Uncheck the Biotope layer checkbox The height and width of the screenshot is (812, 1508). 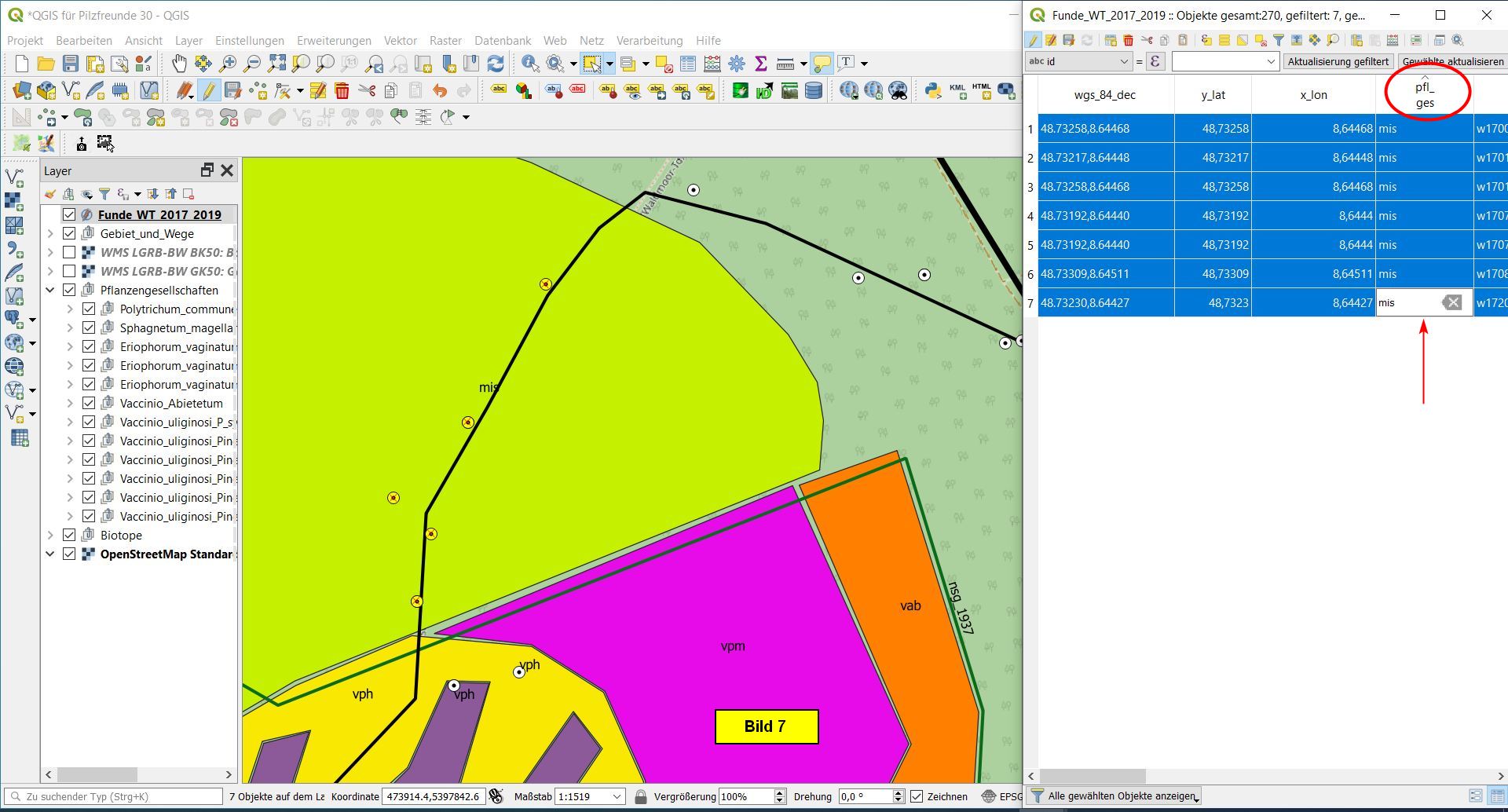(69, 535)
